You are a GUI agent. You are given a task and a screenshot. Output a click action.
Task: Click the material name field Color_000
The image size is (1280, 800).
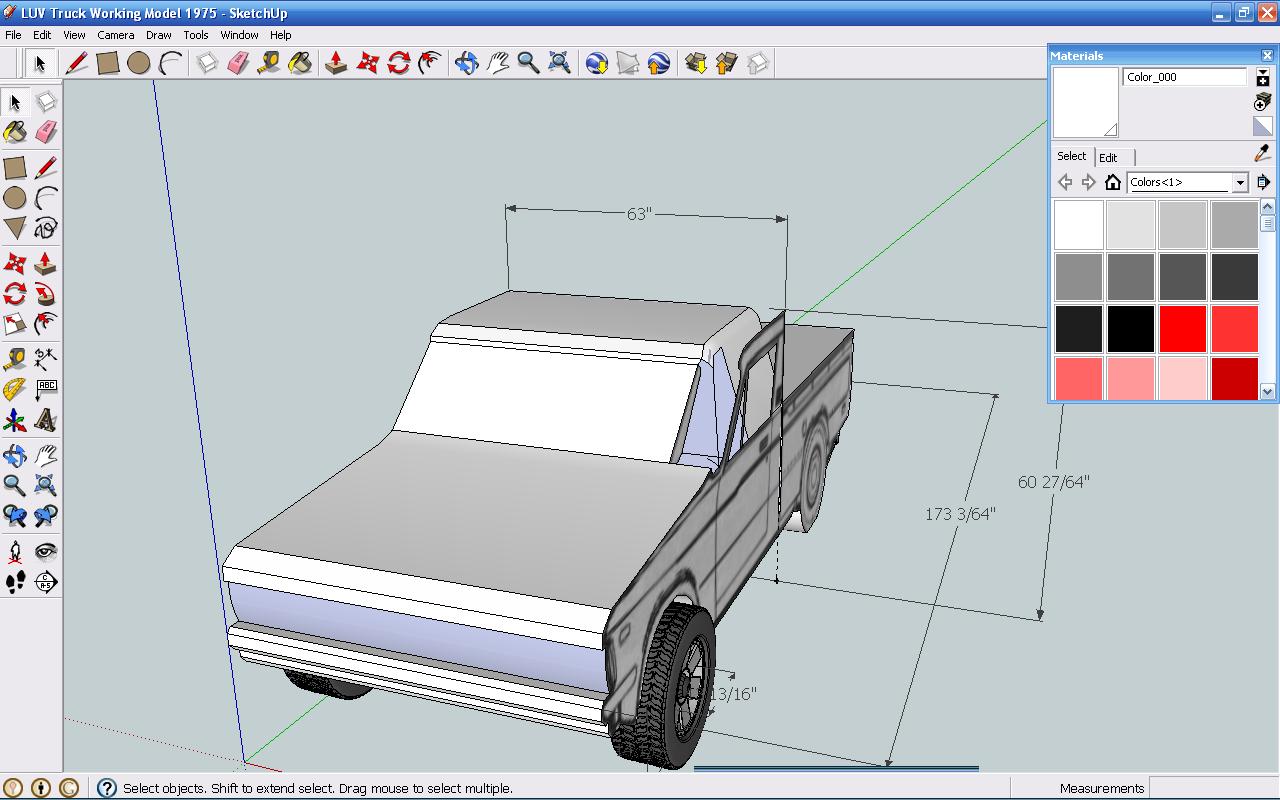1184,77
